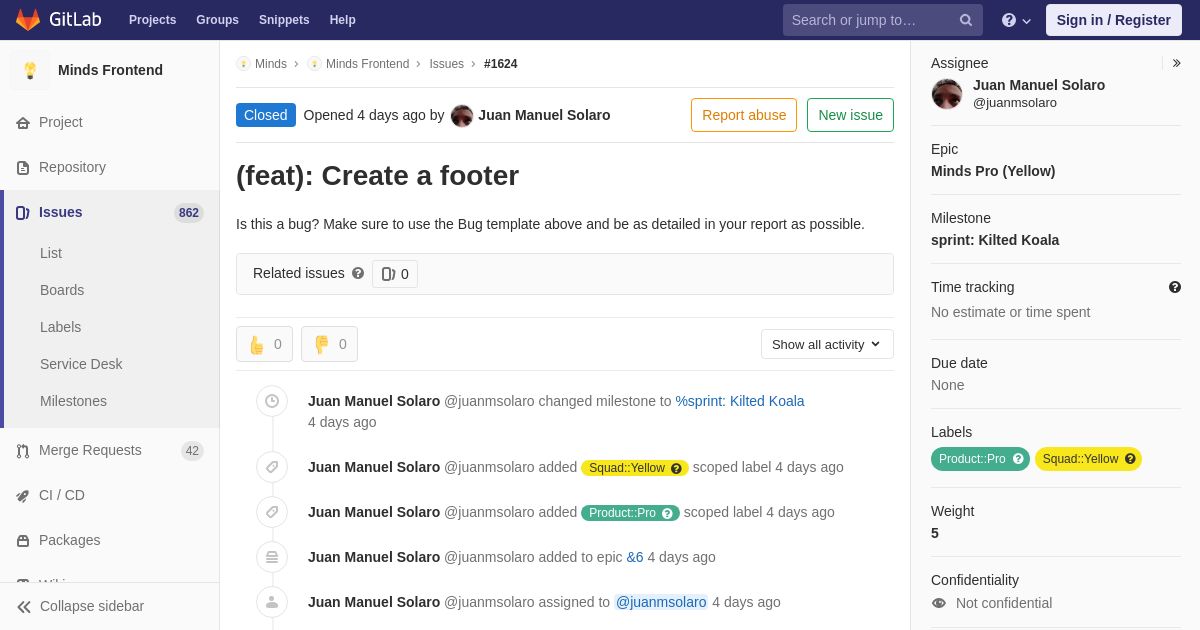1200x630 pixels.
Task: Open the Service Desk submenu item
Action: [x=81, y=364]
